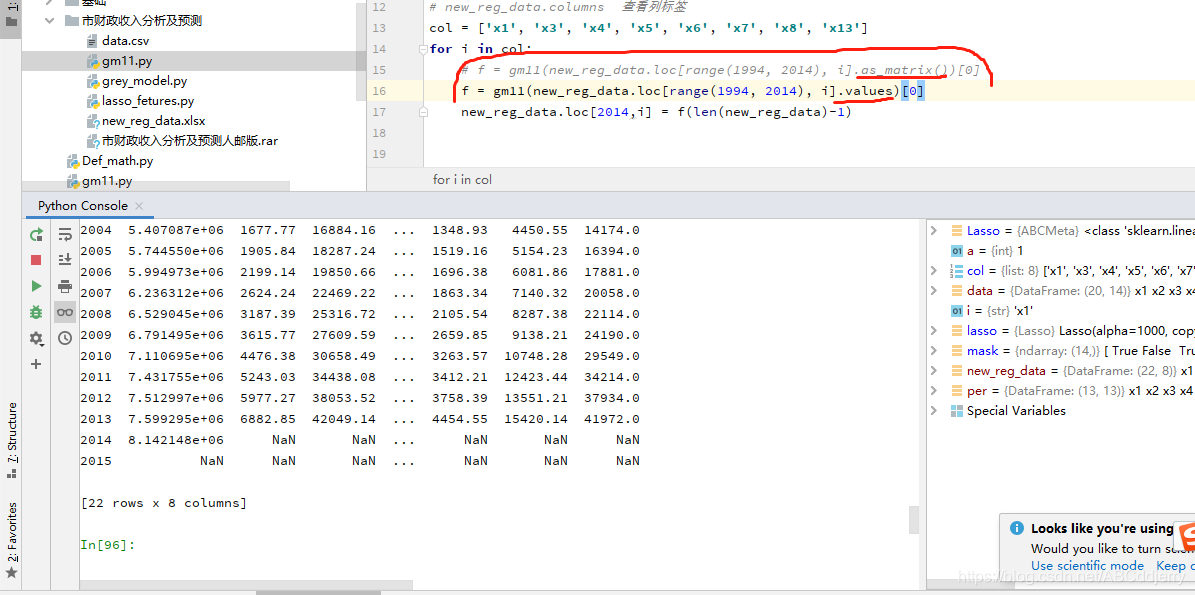Viewport: 1195px width, 595px height.
Task: Rerun the Python console
Action: (x=36, y=235)
